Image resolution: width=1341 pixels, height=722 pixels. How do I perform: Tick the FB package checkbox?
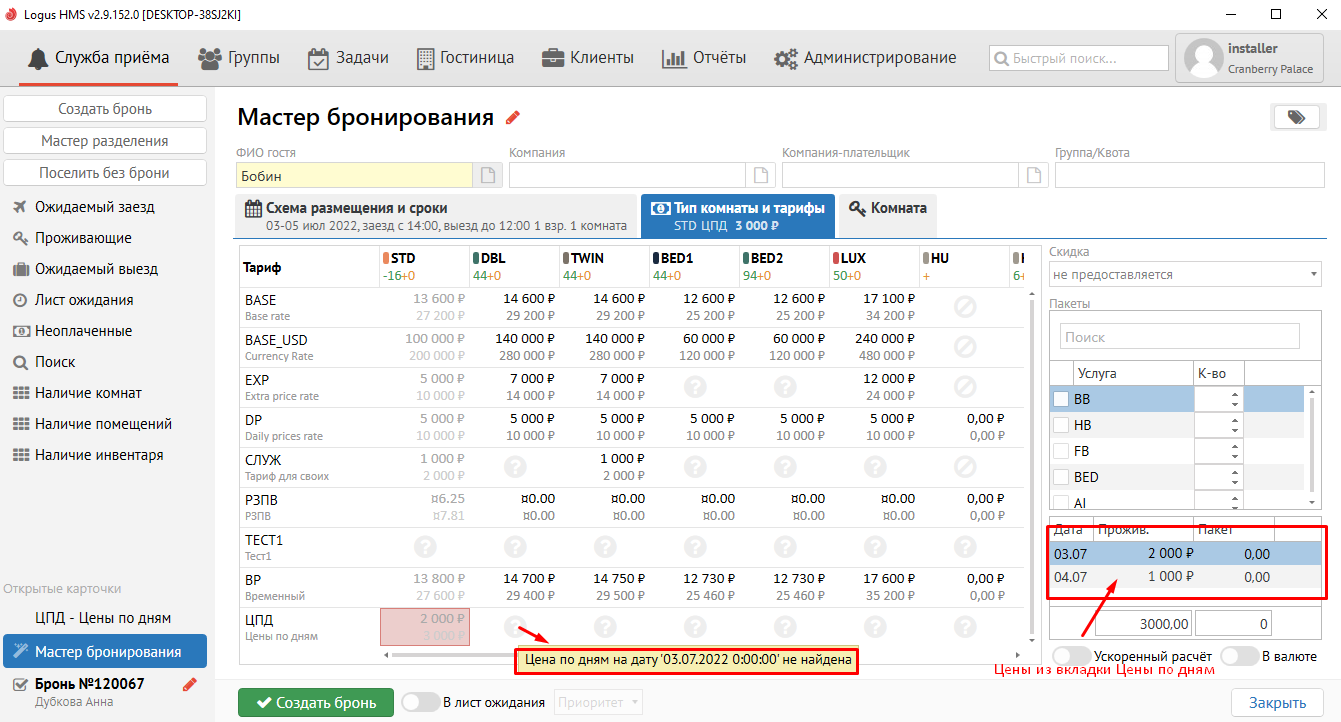[x=1061, y=451]
